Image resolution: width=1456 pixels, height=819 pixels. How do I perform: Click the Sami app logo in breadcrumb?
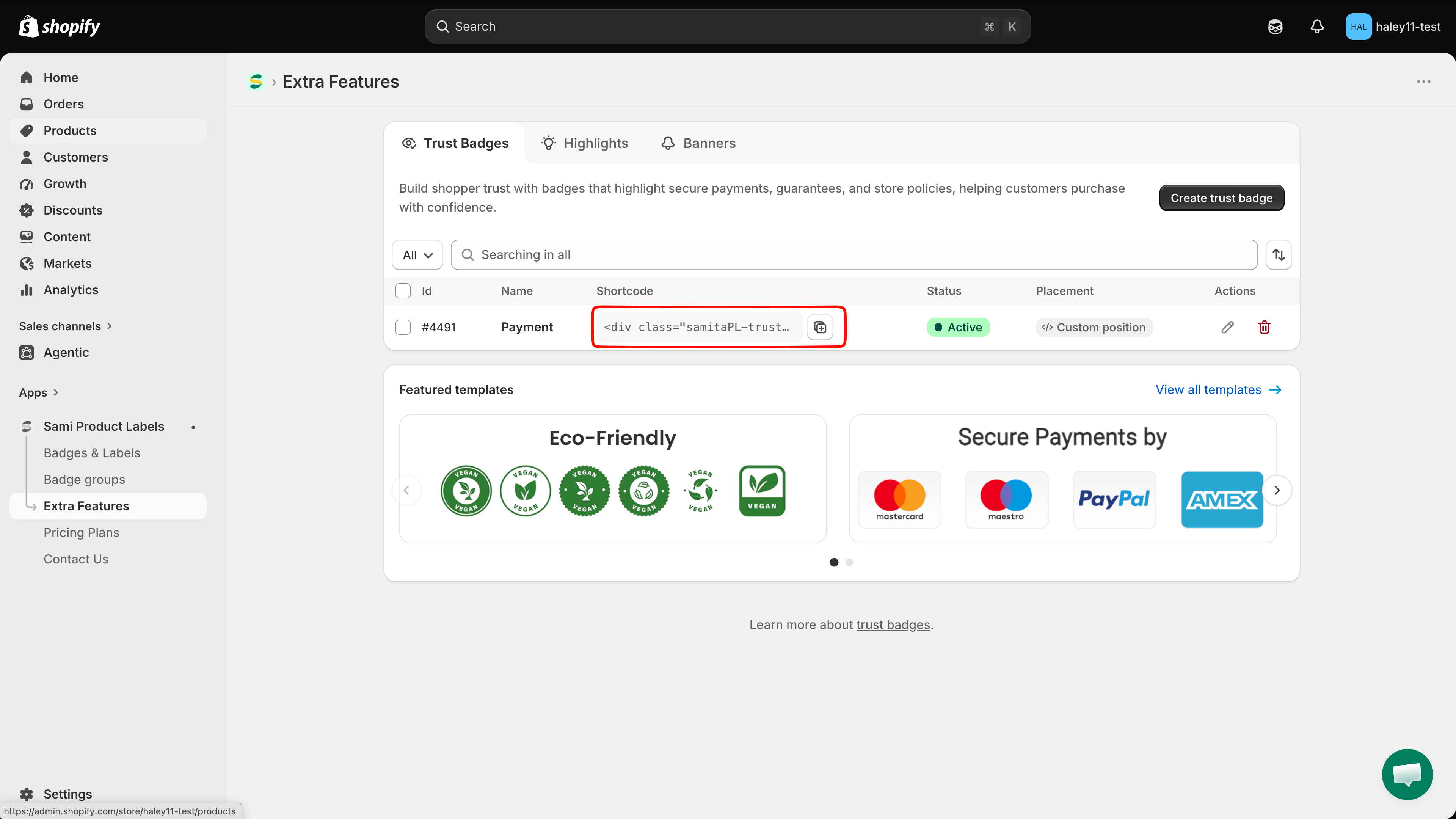pyautogui.click(x=256, y=82)
